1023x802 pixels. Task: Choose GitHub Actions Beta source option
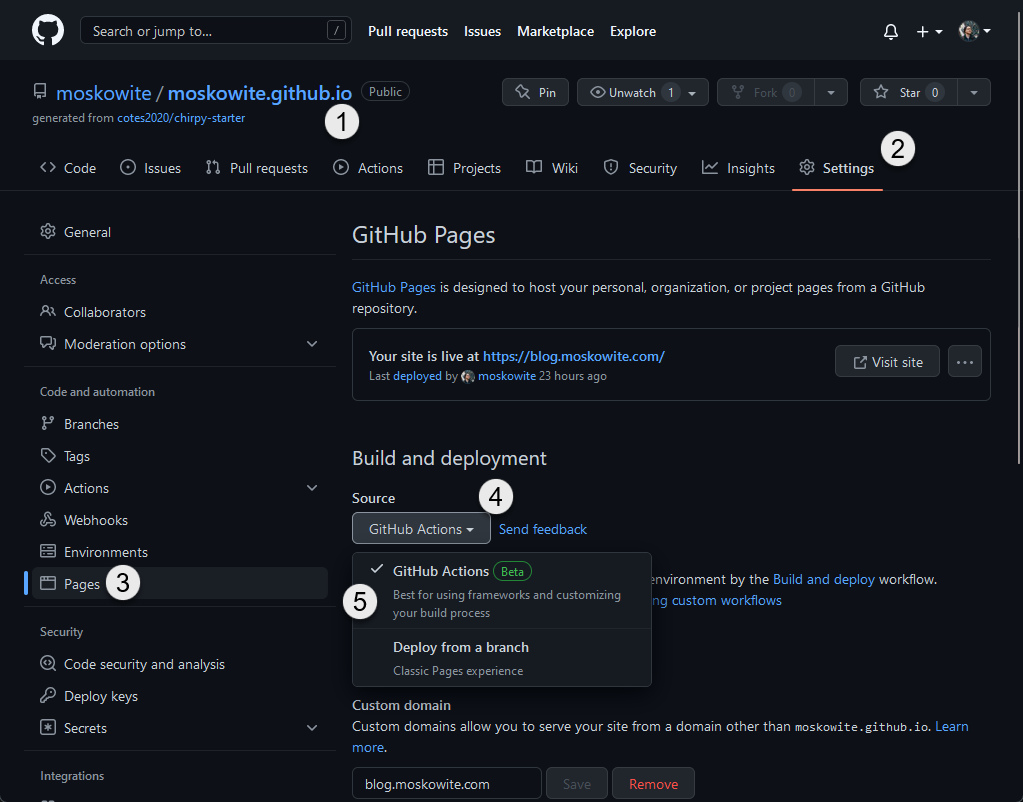(502, 591)
